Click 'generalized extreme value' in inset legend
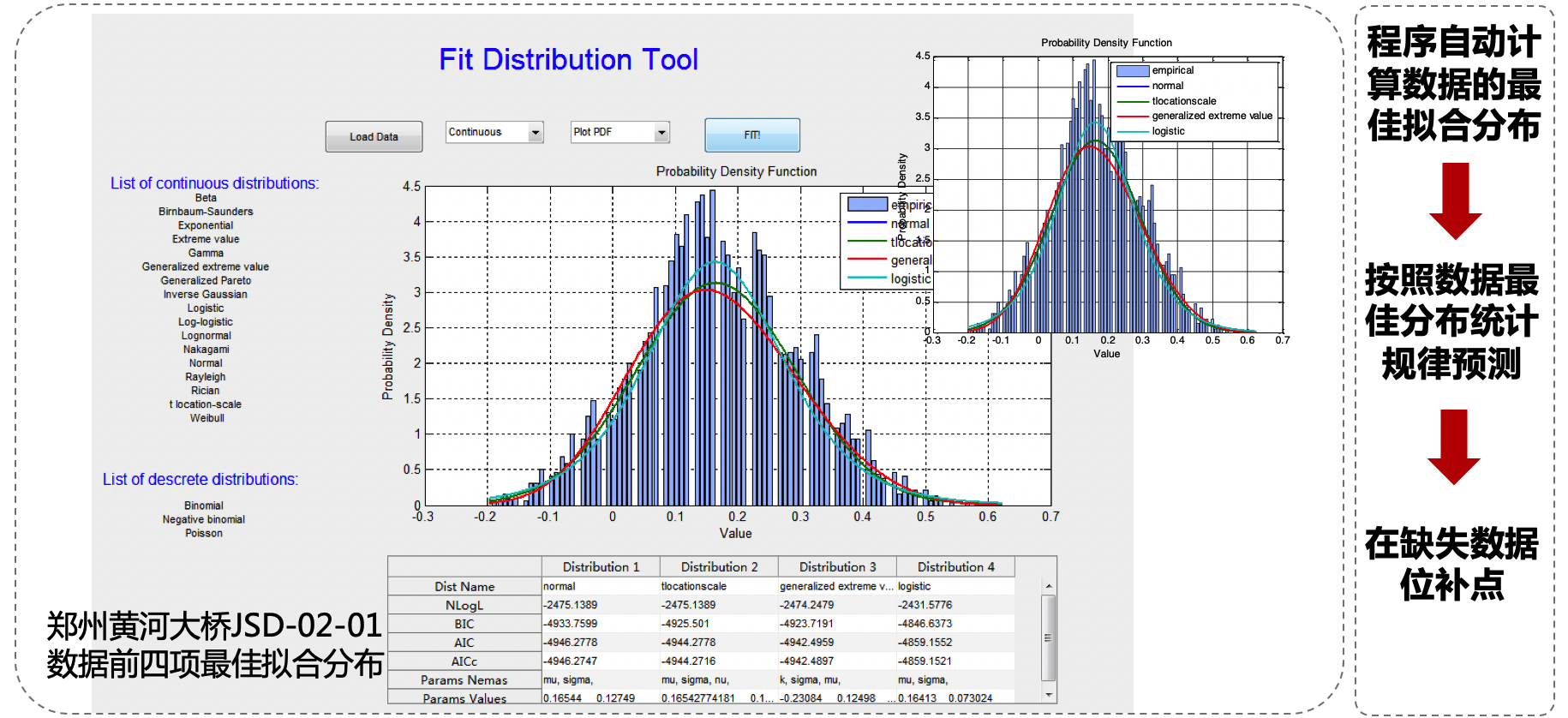This screenshot has width=1568, height=718. point(1212,116)
